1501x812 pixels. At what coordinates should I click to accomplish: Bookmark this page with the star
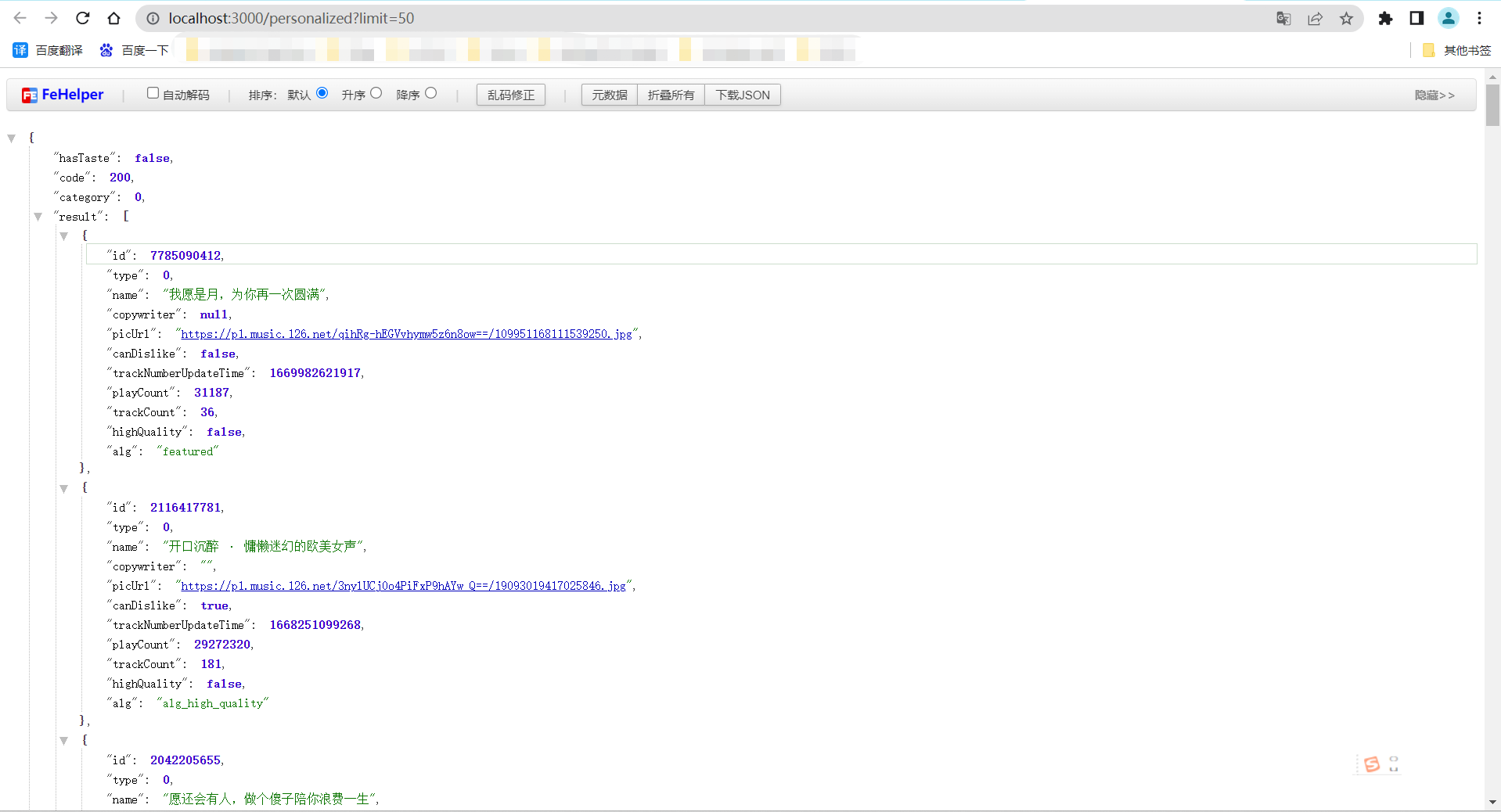click(1346, 18)
